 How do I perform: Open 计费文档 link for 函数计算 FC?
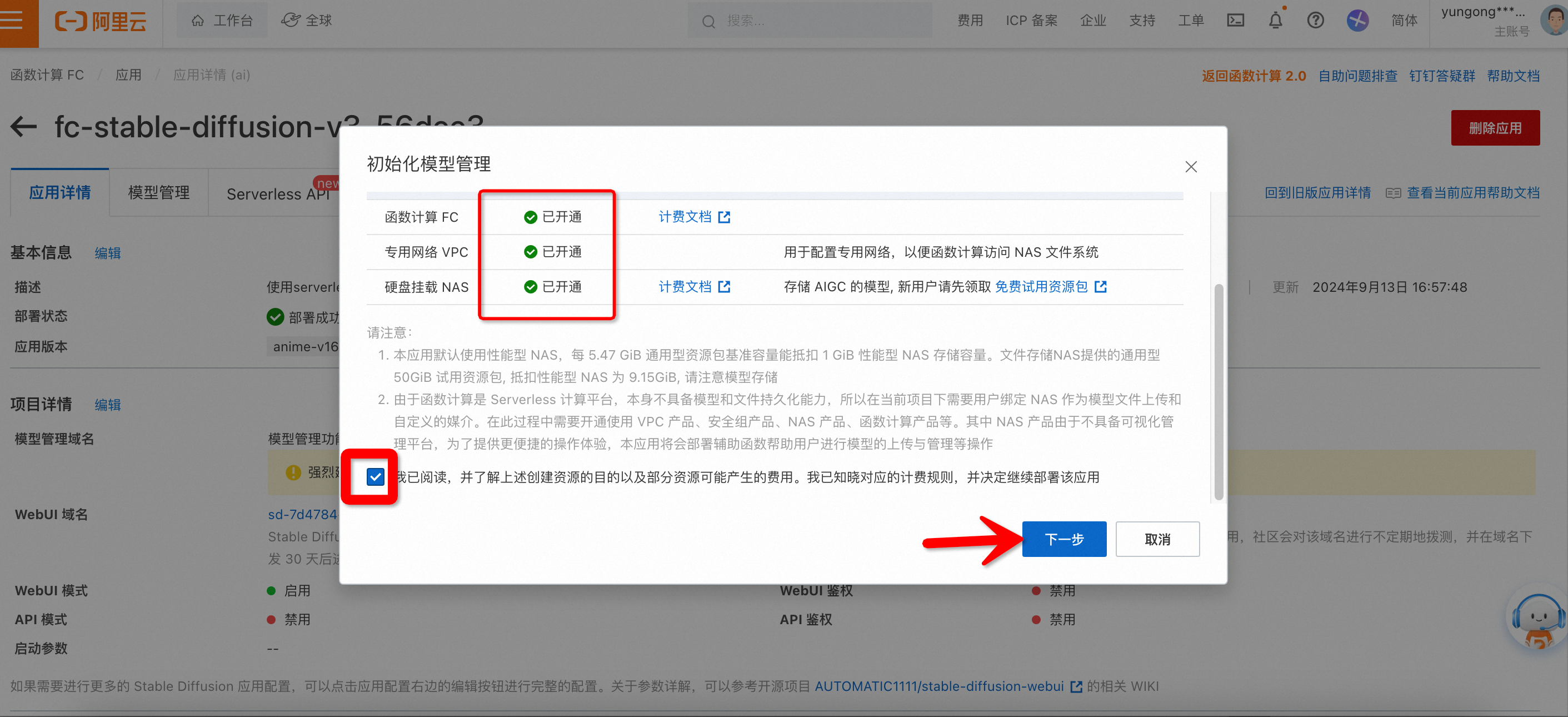[x=694, y=217]
